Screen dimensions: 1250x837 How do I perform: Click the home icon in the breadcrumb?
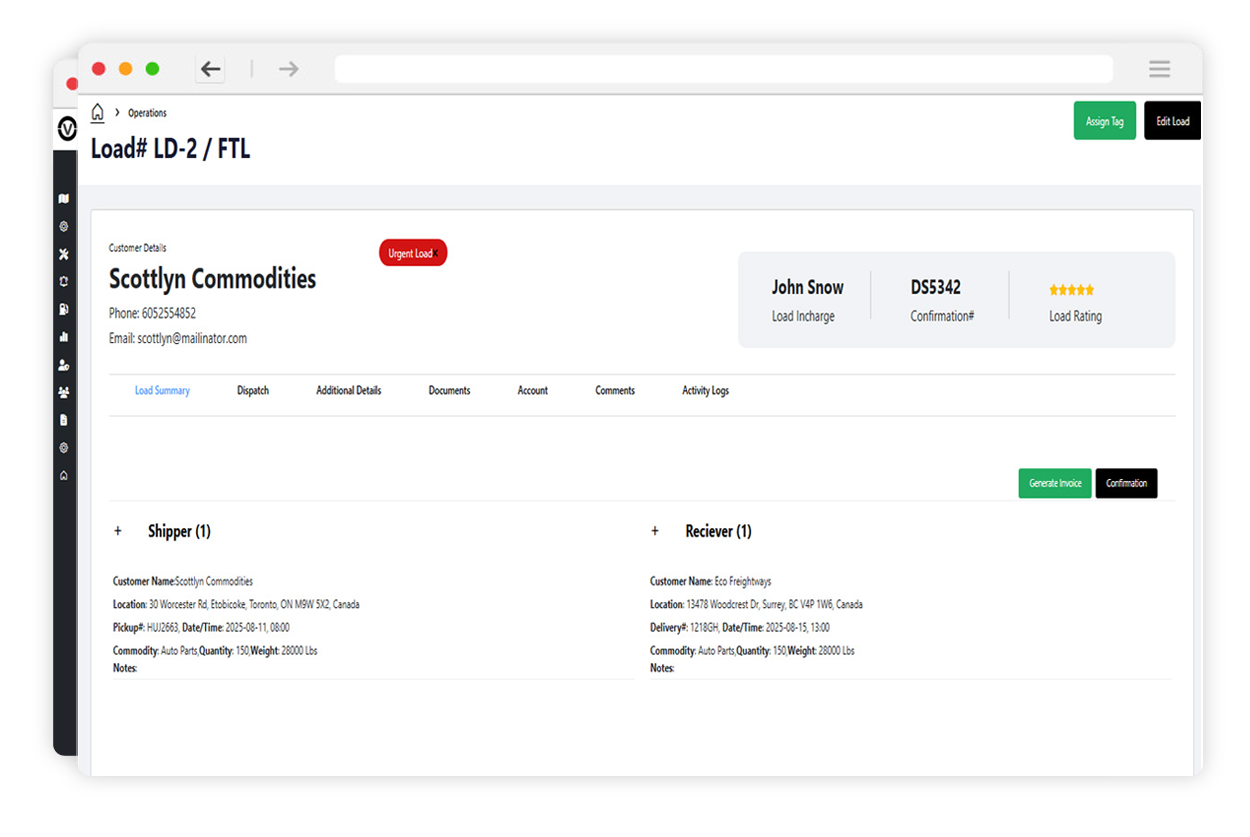97,113
